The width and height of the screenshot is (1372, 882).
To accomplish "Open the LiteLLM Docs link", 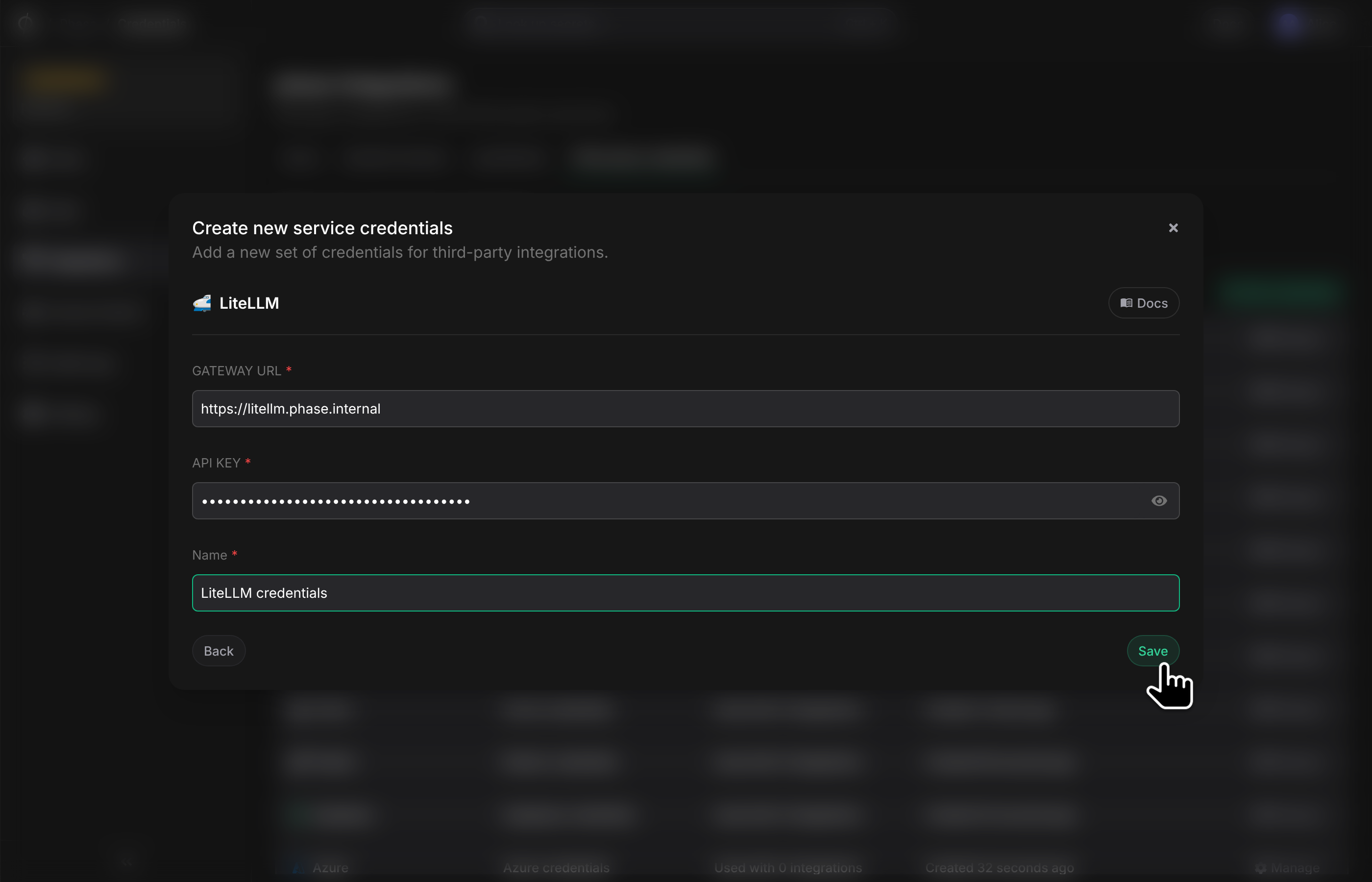I will click(1144, 303).
